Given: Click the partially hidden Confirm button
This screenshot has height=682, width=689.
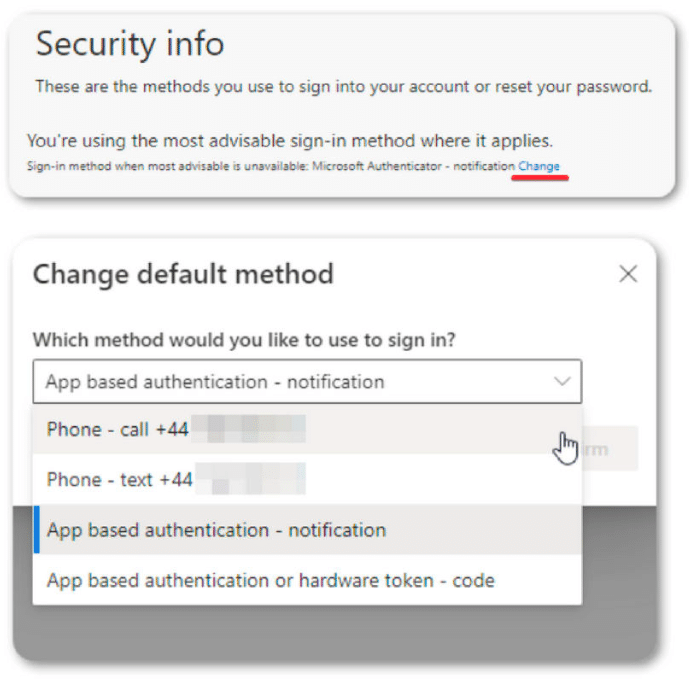Looking at the screenshot, I should point(610,449).
